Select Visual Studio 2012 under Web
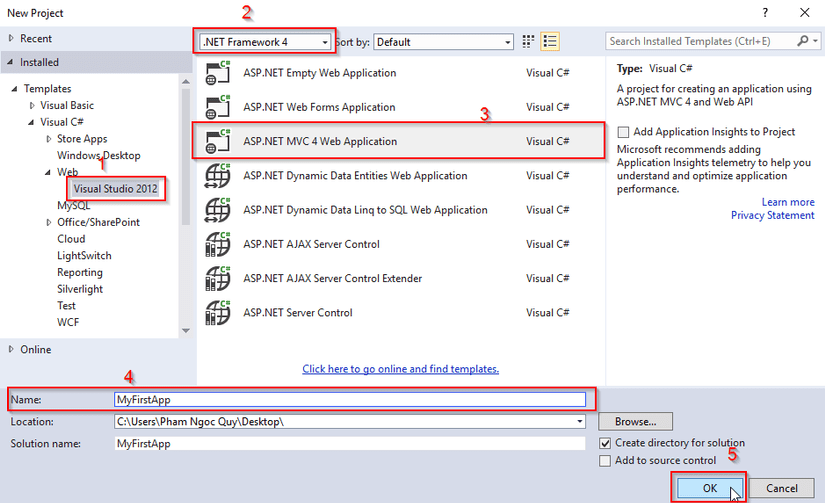825x503 pixels. (x=115, y=189)
